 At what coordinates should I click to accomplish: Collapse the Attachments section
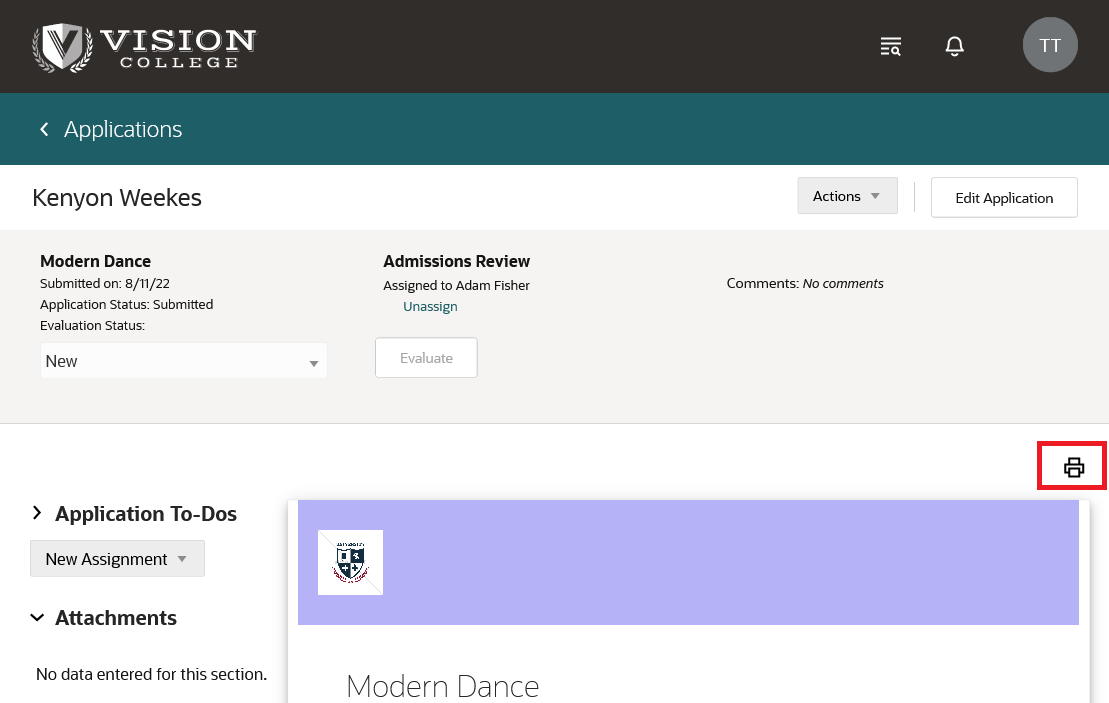click(38, 618)
